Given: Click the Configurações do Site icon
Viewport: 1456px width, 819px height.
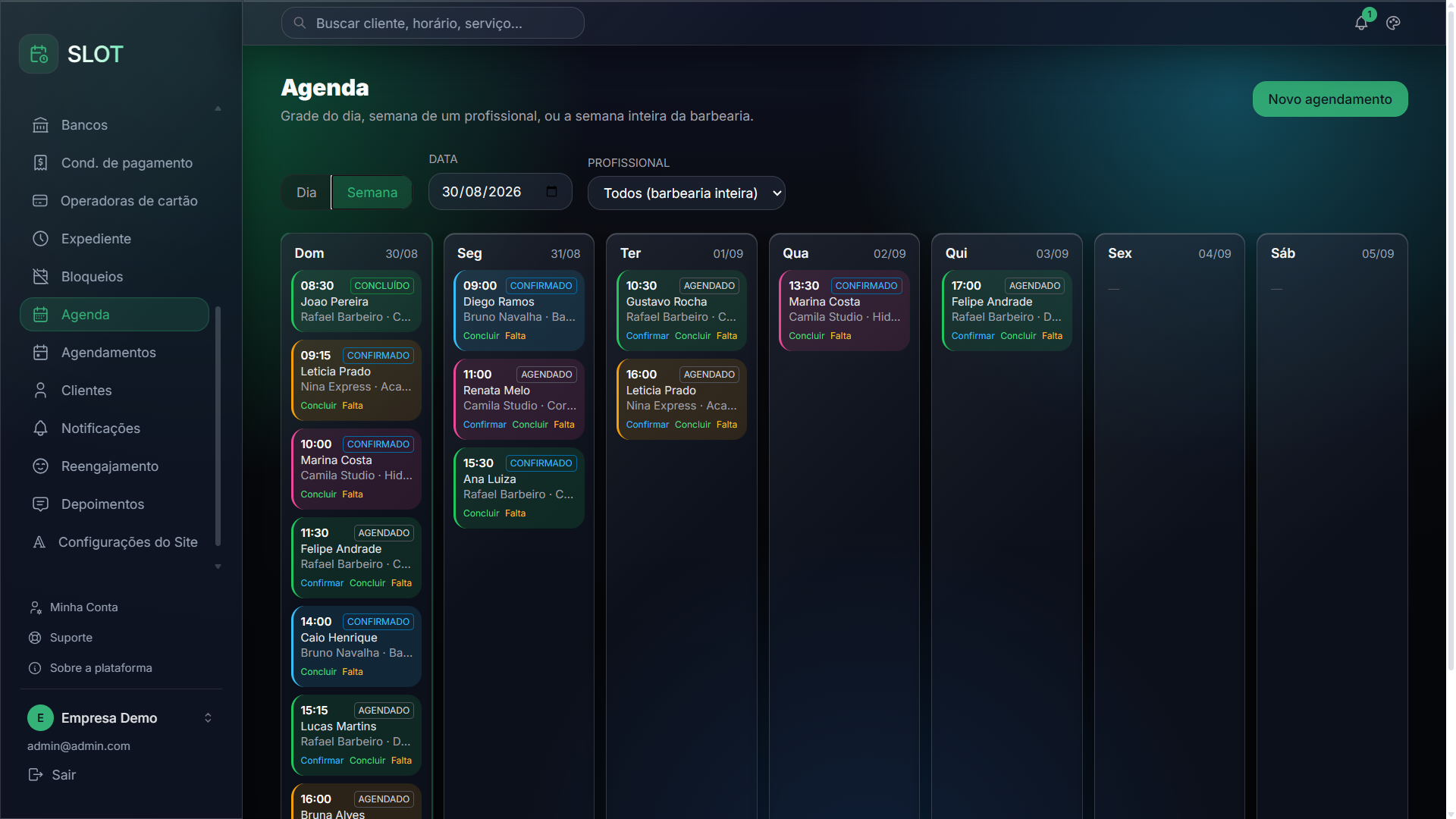Looking at the screenshot, I should 39,542.
